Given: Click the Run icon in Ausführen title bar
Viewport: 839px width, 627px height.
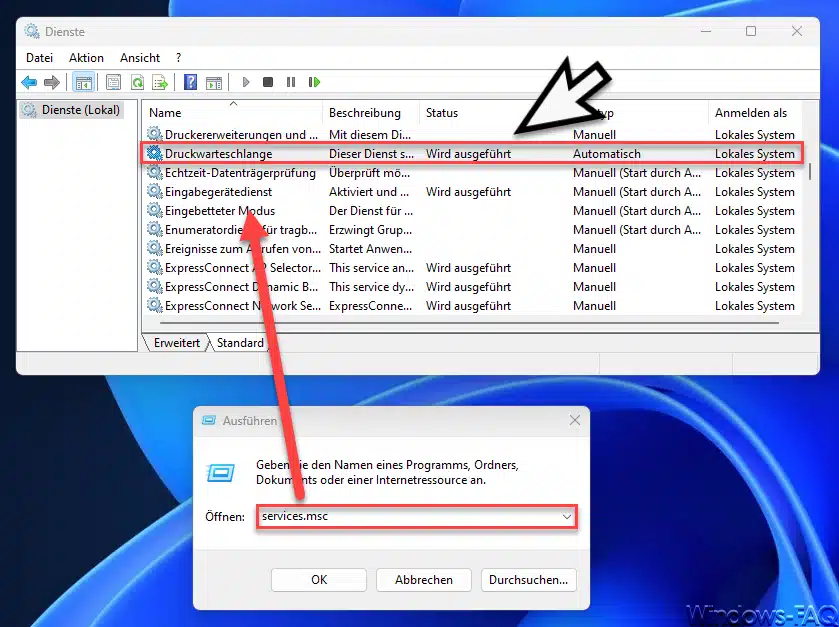Looking at the screenshot, I should 209,420.
